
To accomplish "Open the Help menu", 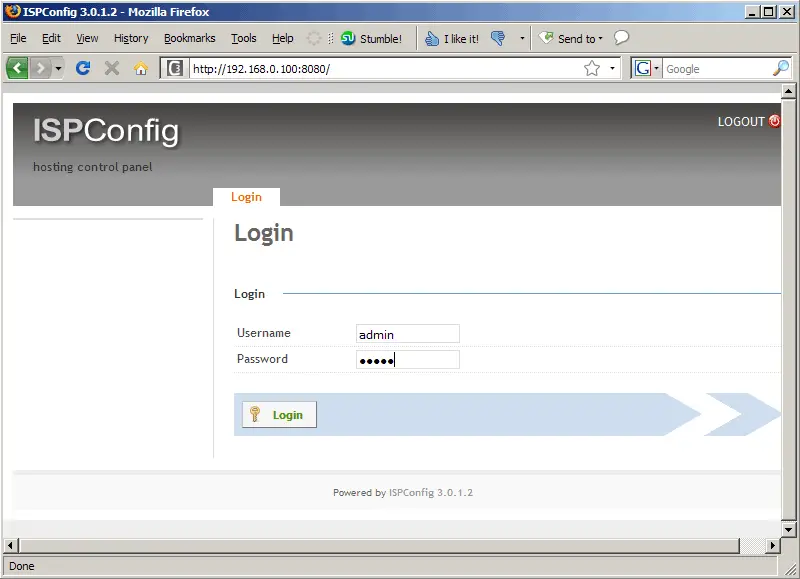I will 283,38.
